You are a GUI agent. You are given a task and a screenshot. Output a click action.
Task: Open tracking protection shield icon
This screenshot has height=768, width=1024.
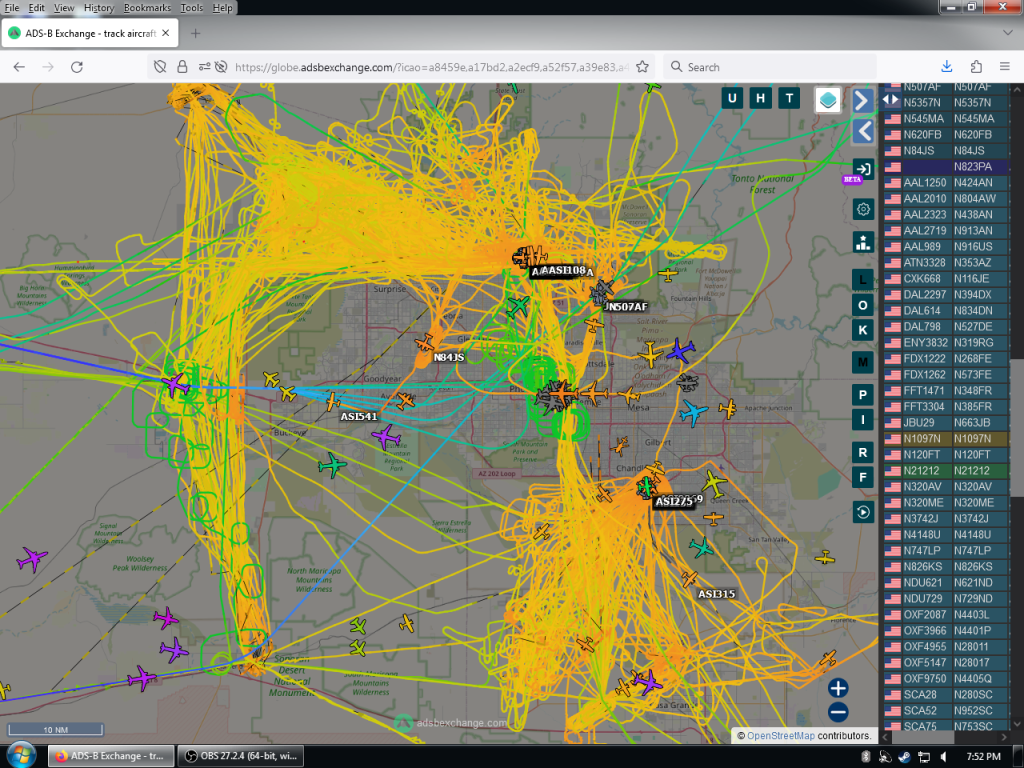[x=160, y=67]
